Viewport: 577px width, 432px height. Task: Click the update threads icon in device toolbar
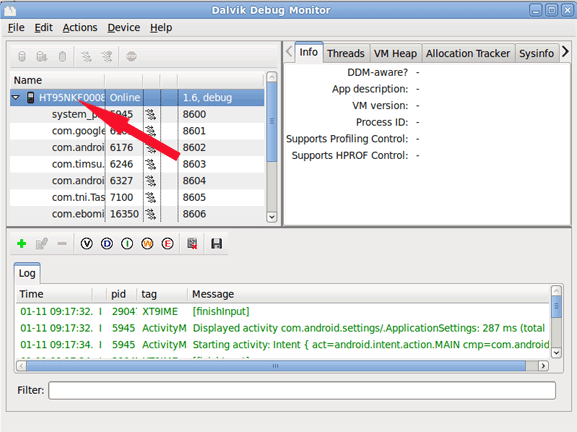(86, 56)
